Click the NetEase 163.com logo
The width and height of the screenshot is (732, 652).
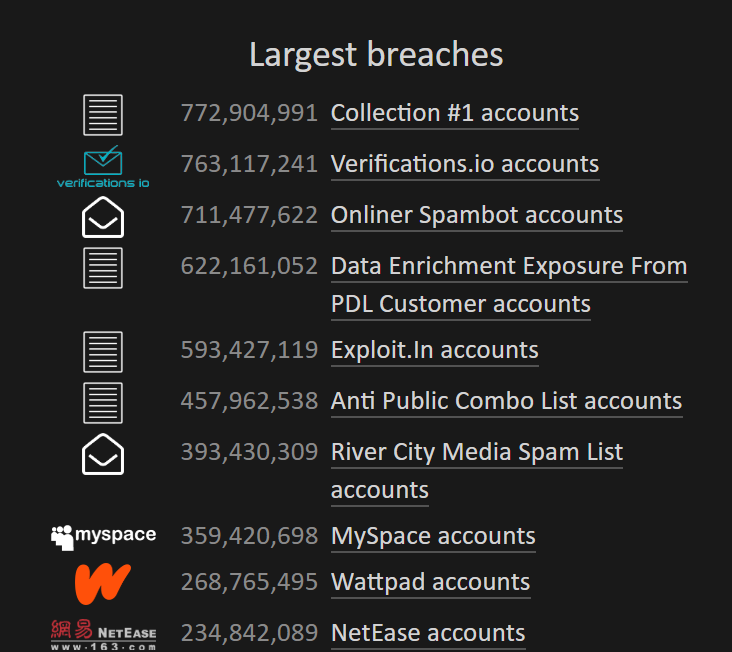[x=103, y=635]
